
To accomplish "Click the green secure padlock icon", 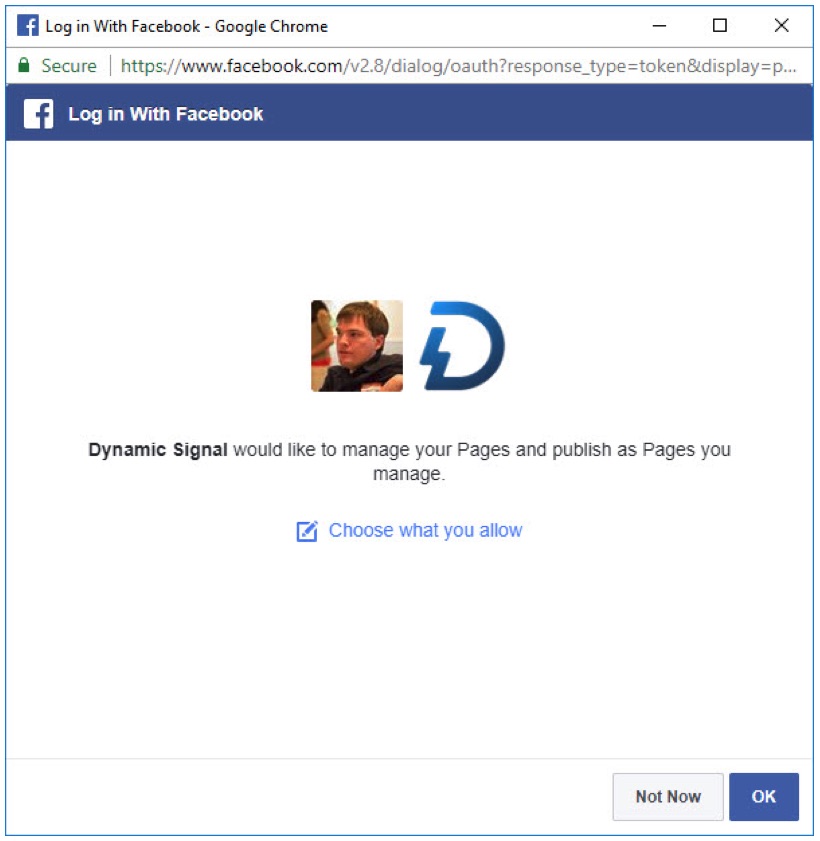I will [x=24, y=65].
